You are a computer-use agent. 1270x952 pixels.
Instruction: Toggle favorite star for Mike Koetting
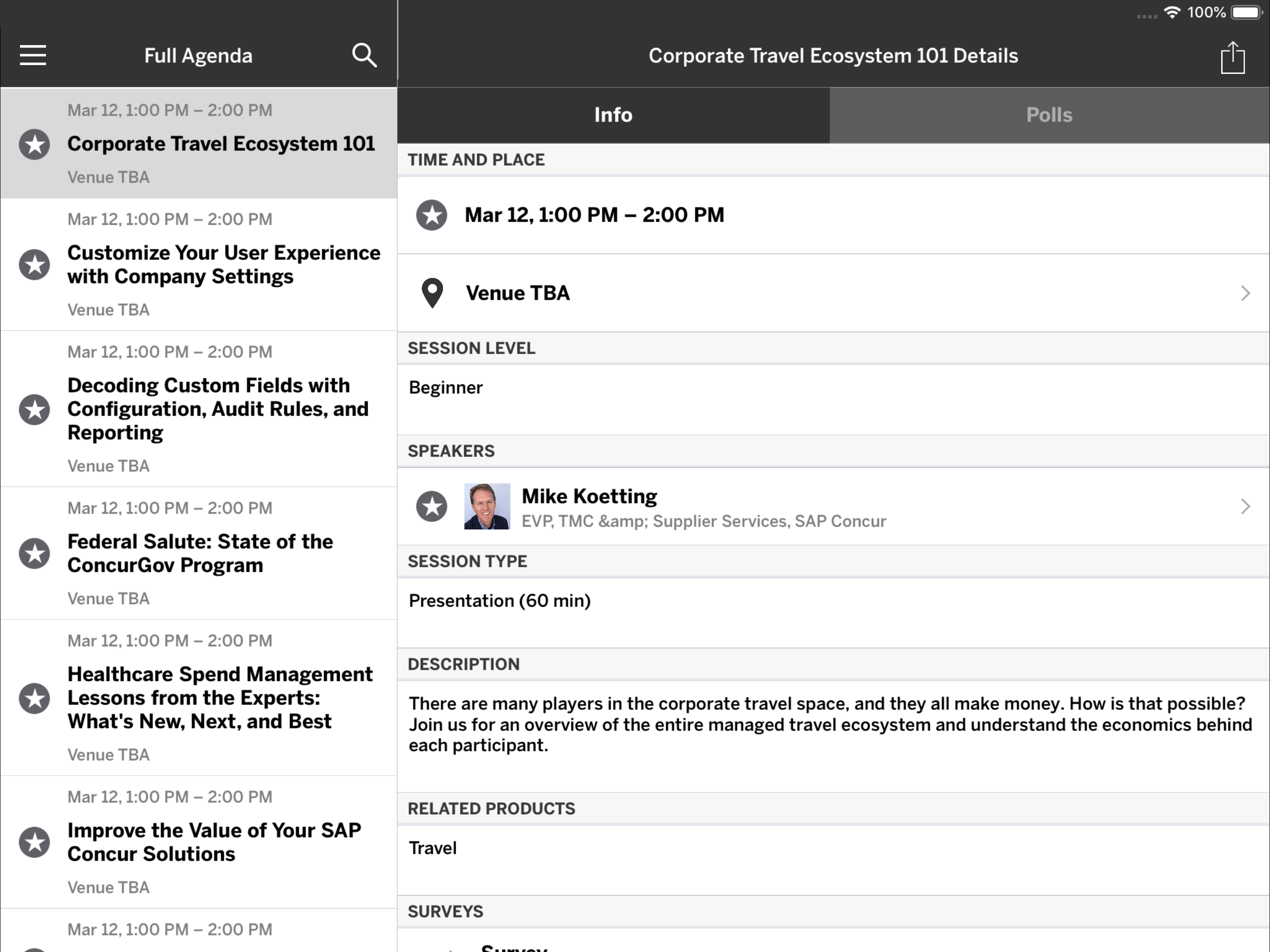(x=432, y=506)
